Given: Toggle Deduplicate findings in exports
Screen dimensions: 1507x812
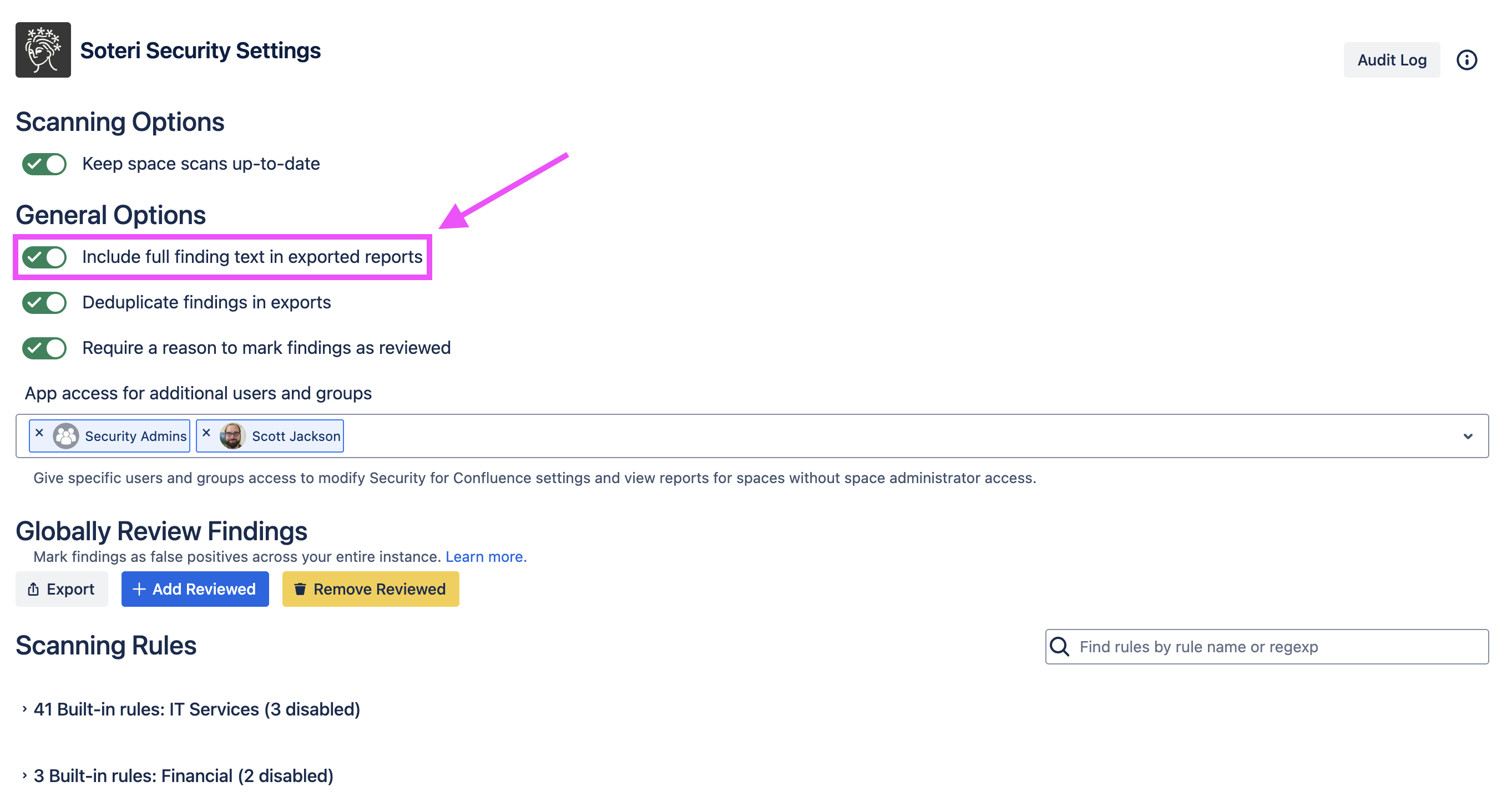Looking at the screenshot, I should (x=44, y=303).
